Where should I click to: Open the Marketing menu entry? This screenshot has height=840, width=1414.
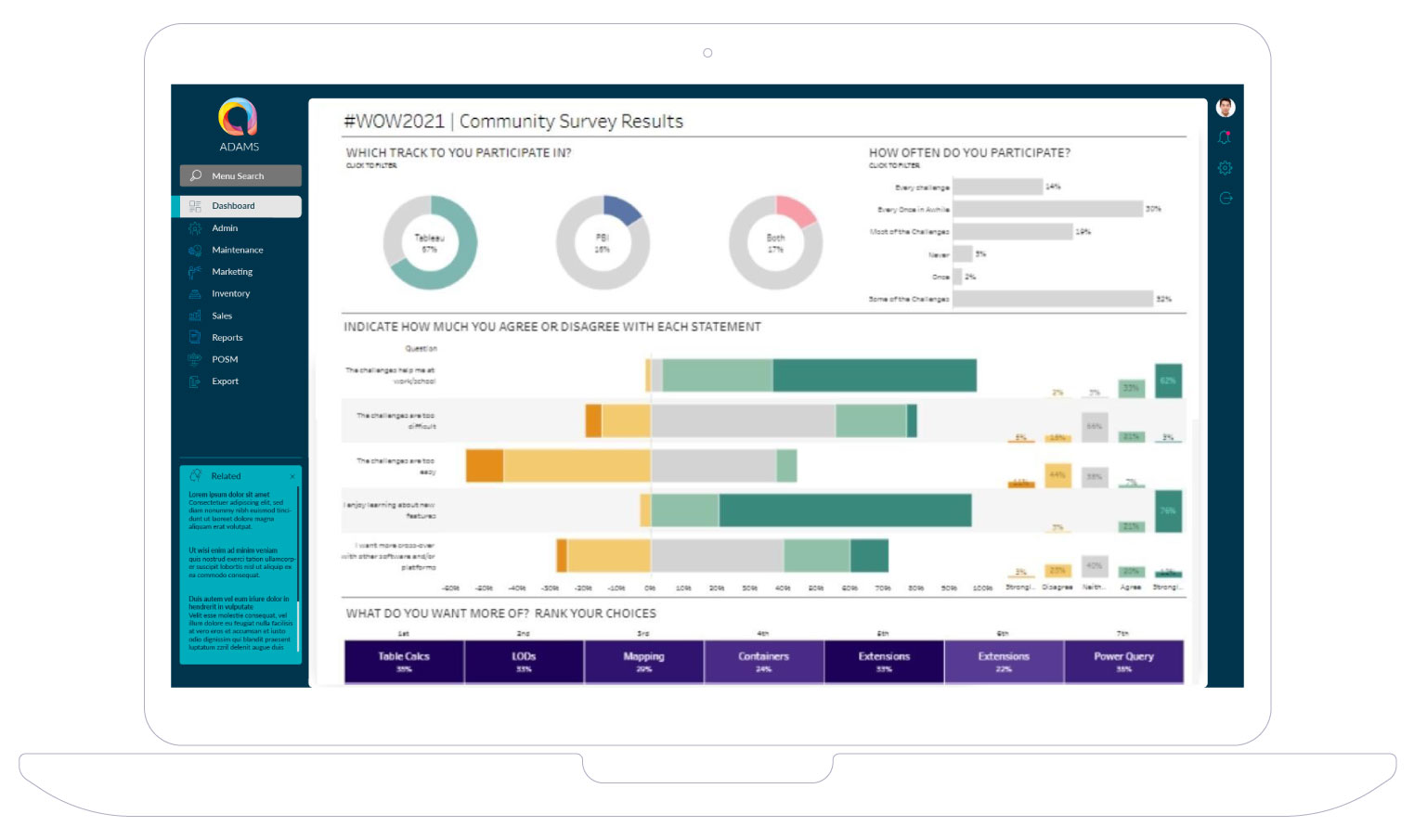[231, 272]
